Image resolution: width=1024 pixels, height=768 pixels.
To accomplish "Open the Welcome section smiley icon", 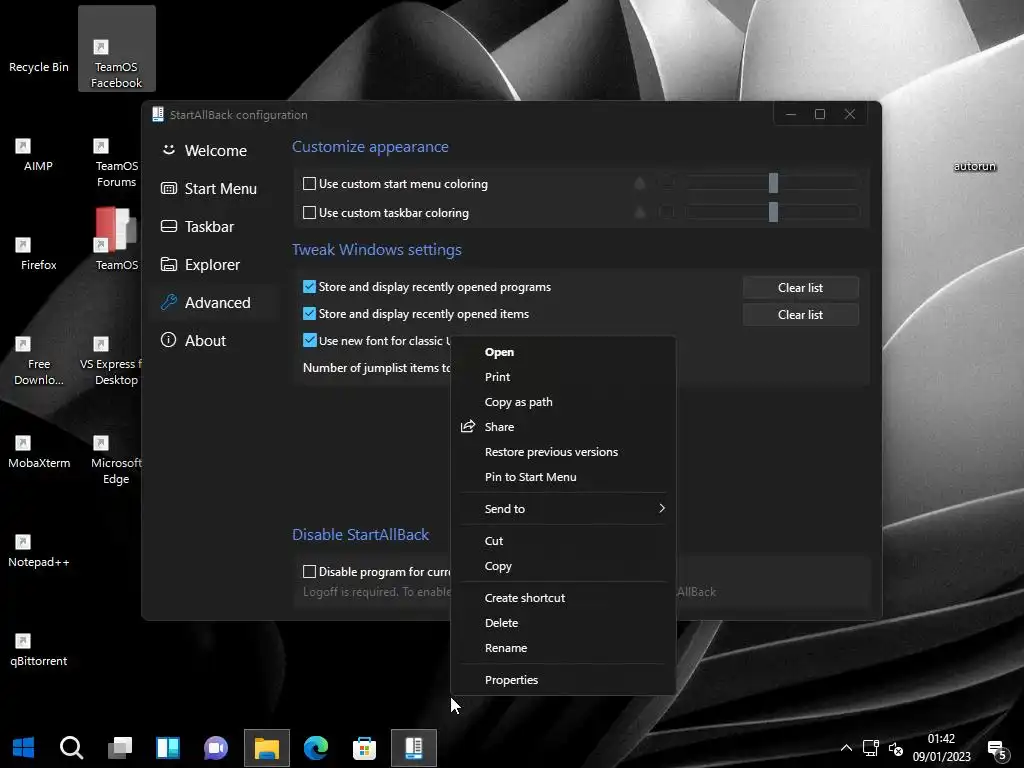I will tap(168, 150).
